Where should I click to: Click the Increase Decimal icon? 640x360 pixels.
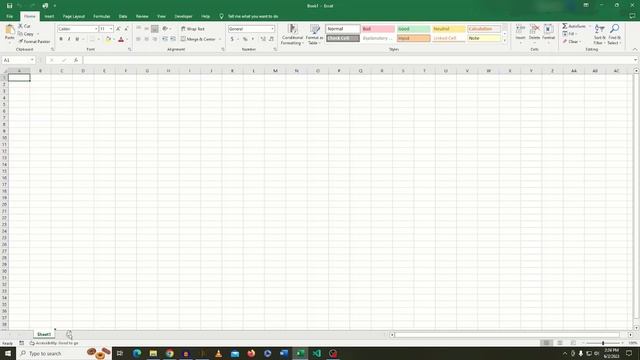(263, 39)
